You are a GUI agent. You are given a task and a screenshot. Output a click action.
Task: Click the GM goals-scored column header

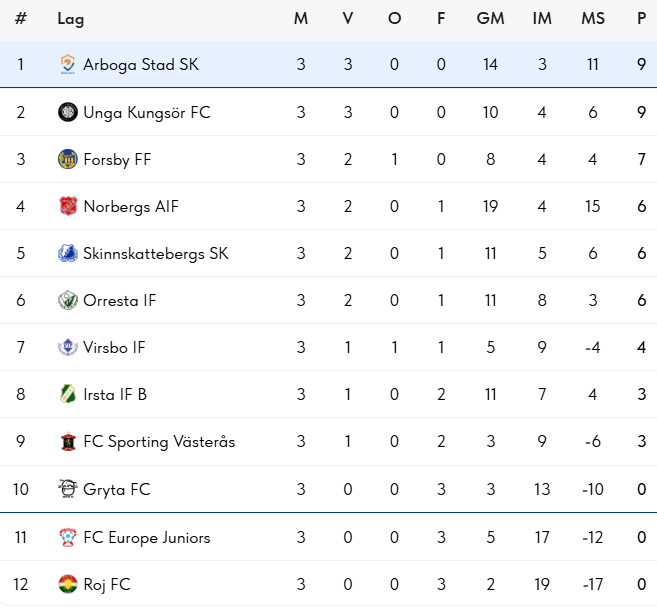point(490,18)
